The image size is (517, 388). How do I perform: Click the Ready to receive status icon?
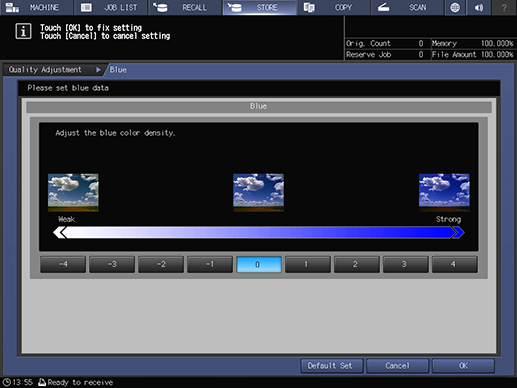pyautogui.click(x=42, y=382)
